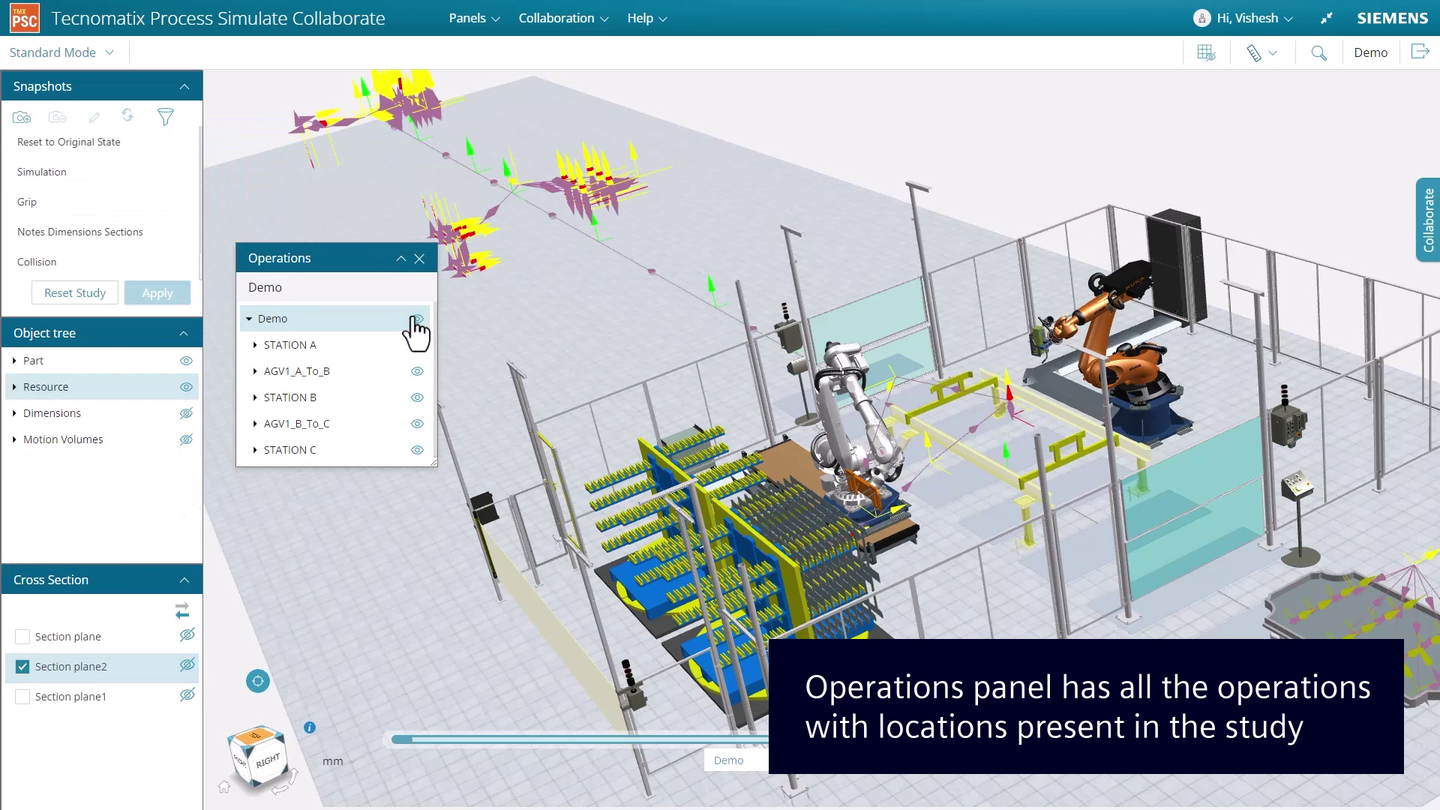The width and height of the screenshot is (1440, 810).
Task: Open the snapshot filter funnel icon
Action: point(165,117)
